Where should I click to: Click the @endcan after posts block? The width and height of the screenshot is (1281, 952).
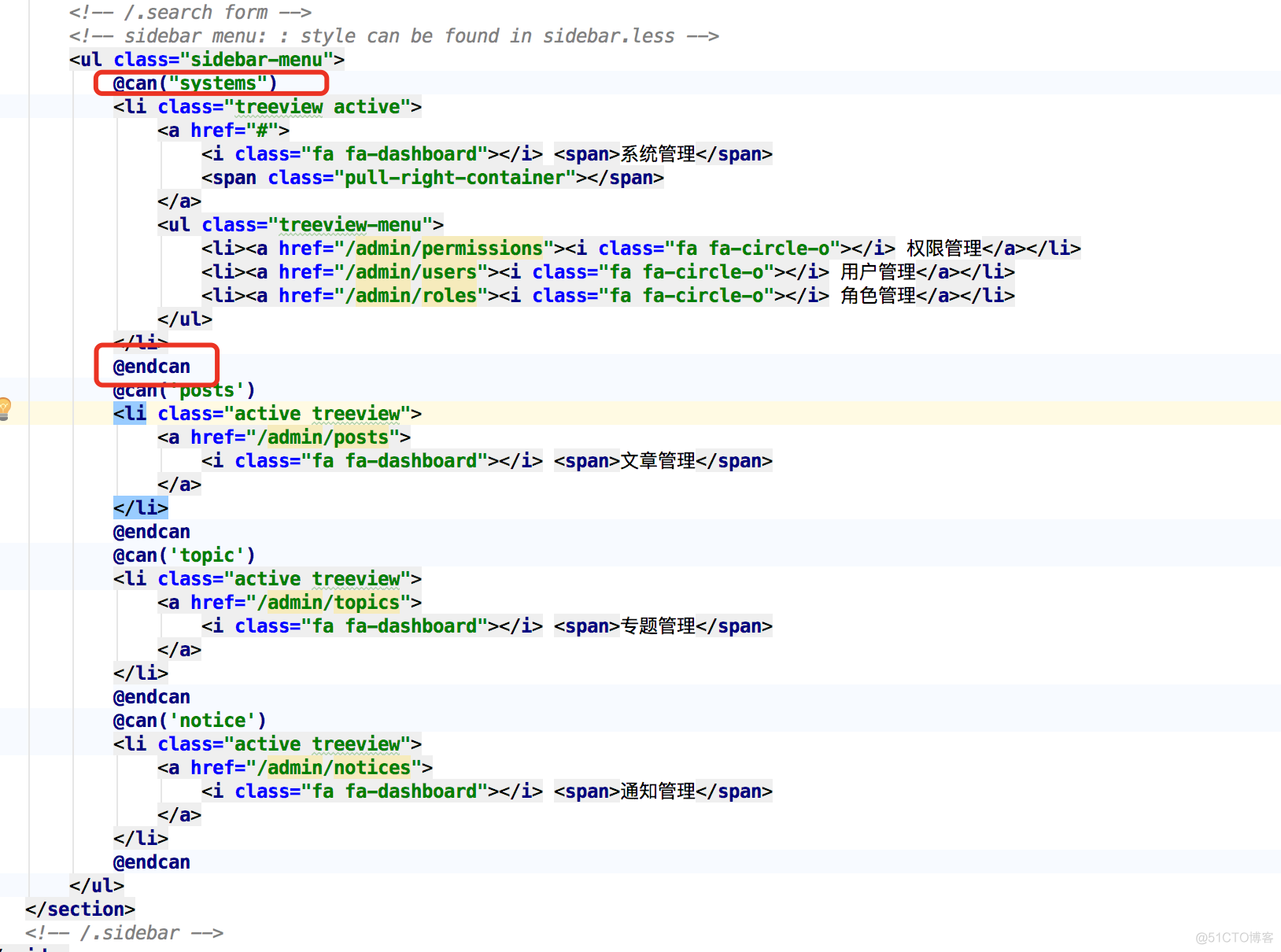click(x=152, y=532)
